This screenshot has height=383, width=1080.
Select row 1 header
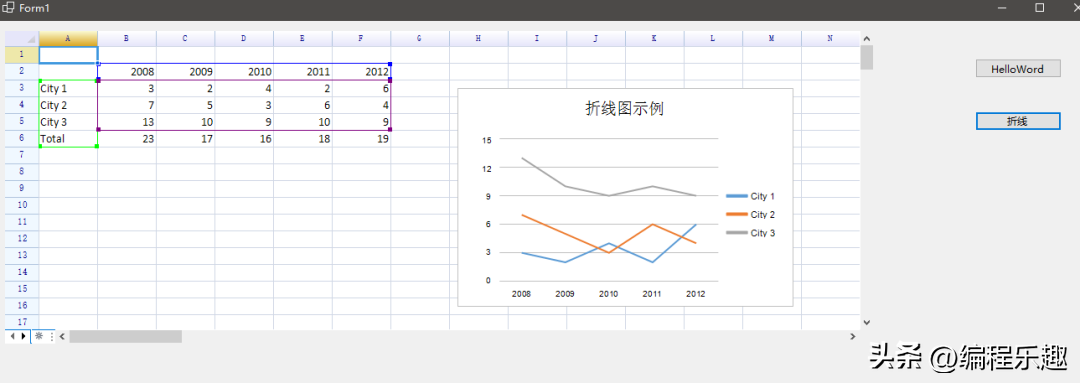pyautogui.click(x=22, y=54)
